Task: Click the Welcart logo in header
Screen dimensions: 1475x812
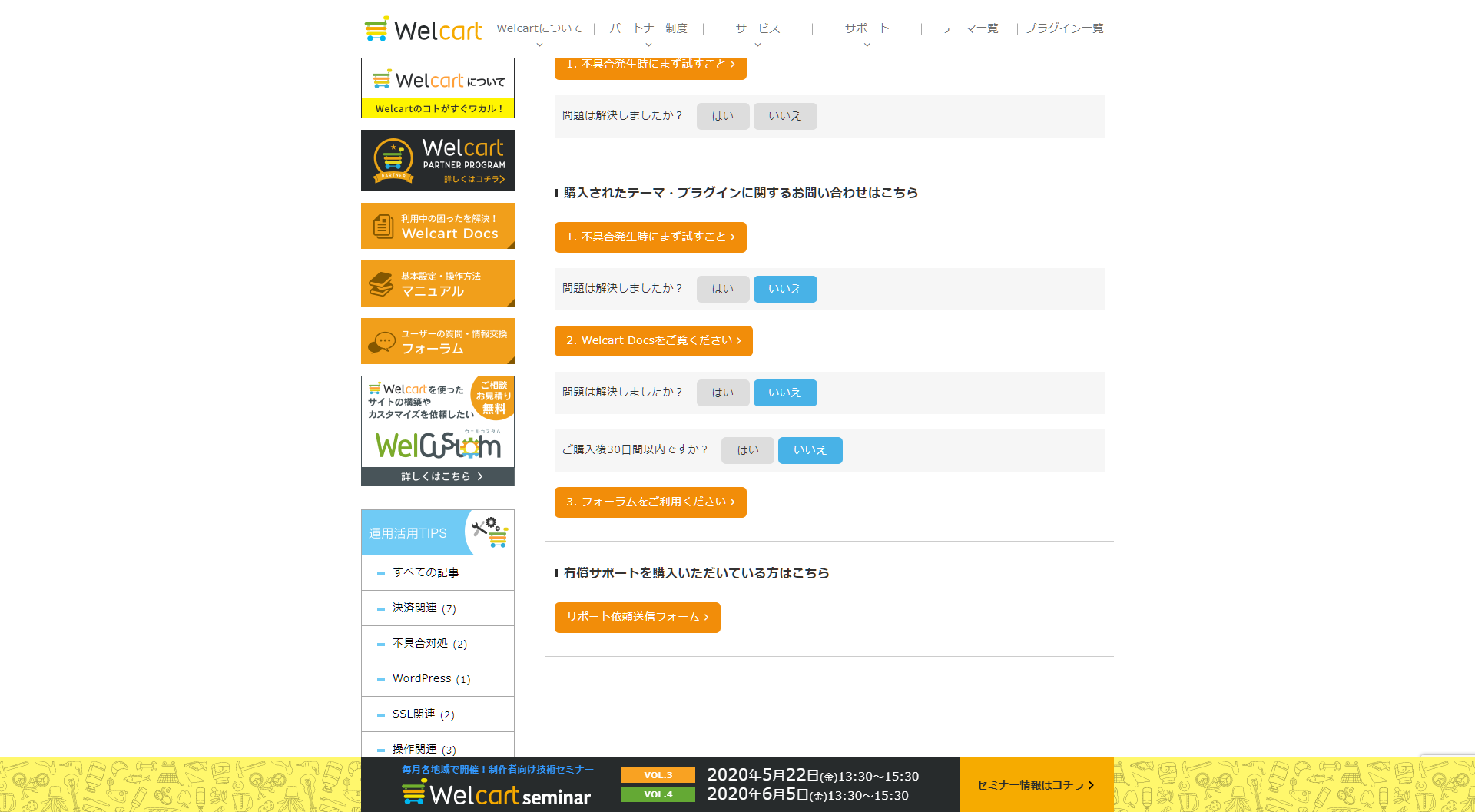Action: coord(423,29)
